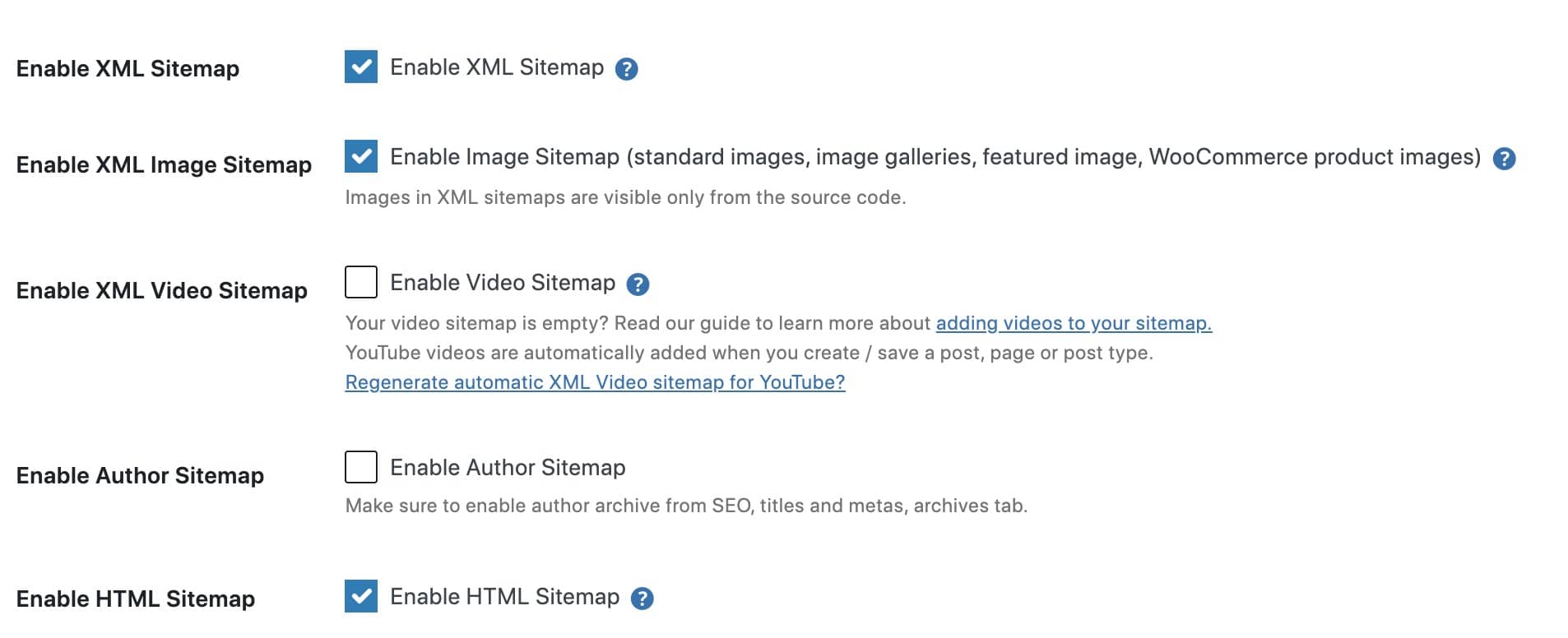Click help icon after Image Sitemap description
The width and height of the screenshot is (1568, 638).
click(1504, 159)
